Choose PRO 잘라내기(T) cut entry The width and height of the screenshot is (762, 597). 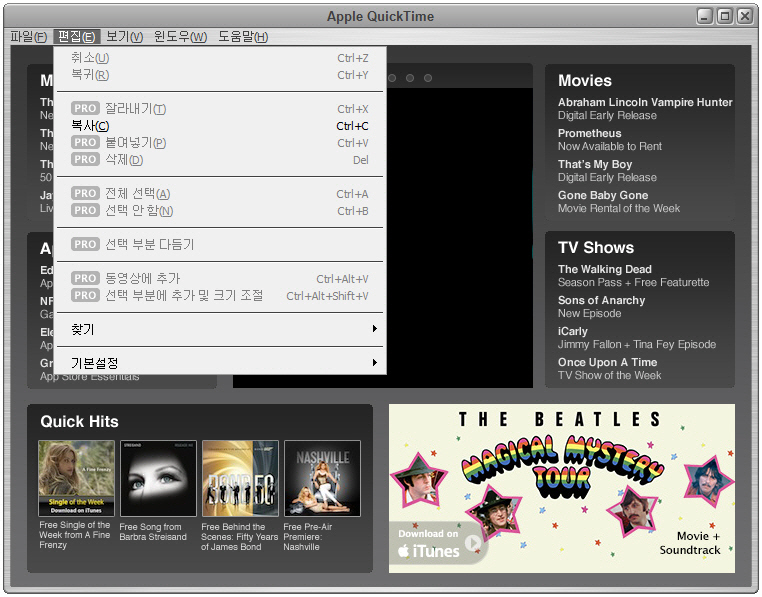click(220, 109)
